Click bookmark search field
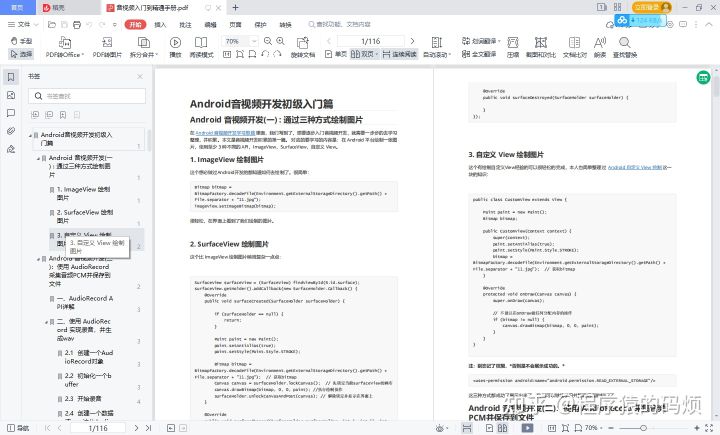720x435 pixels. (x=87, y=96)
